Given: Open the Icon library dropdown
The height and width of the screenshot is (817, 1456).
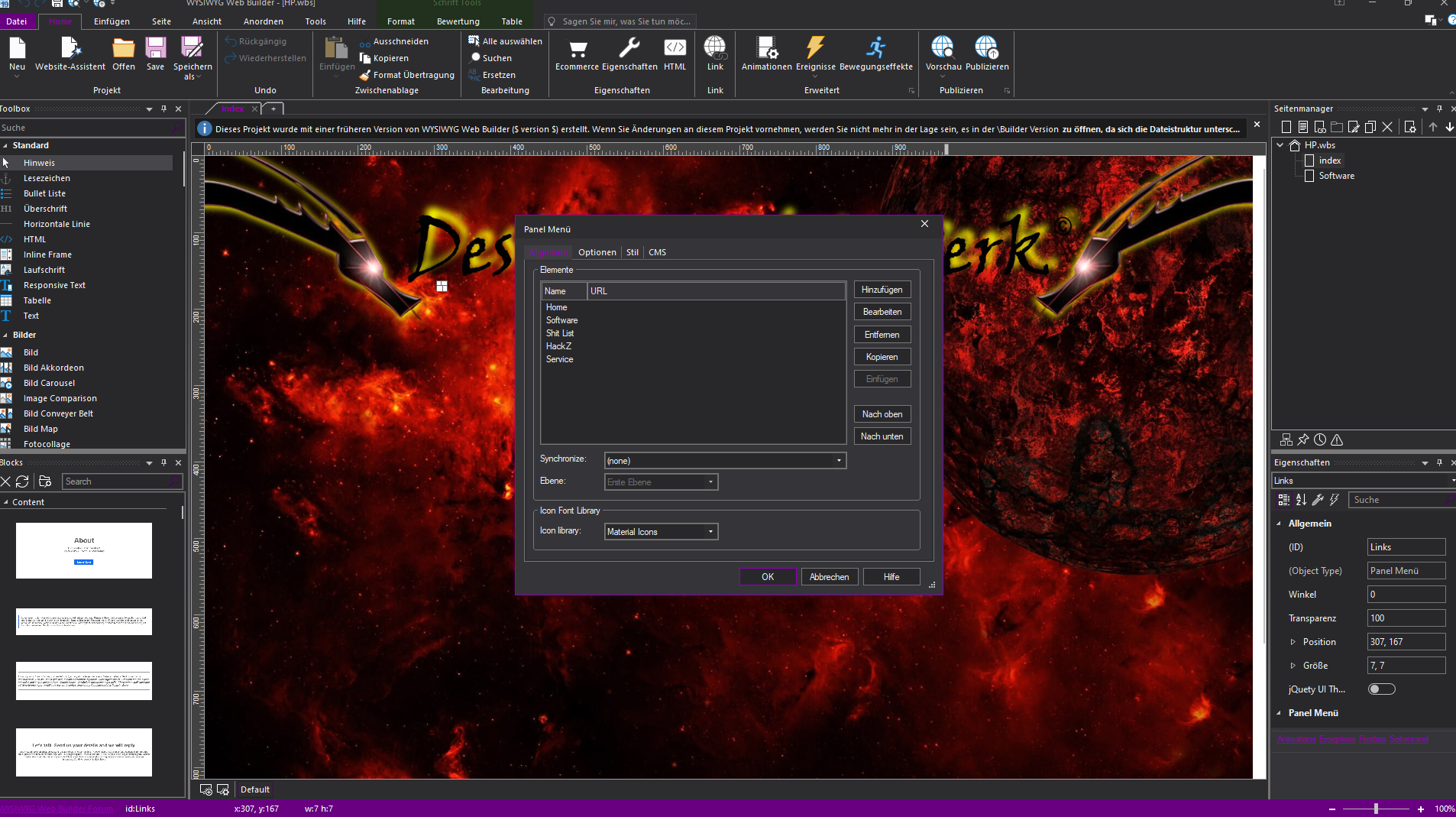Looking at the screenshot, I should click(710, 532).
